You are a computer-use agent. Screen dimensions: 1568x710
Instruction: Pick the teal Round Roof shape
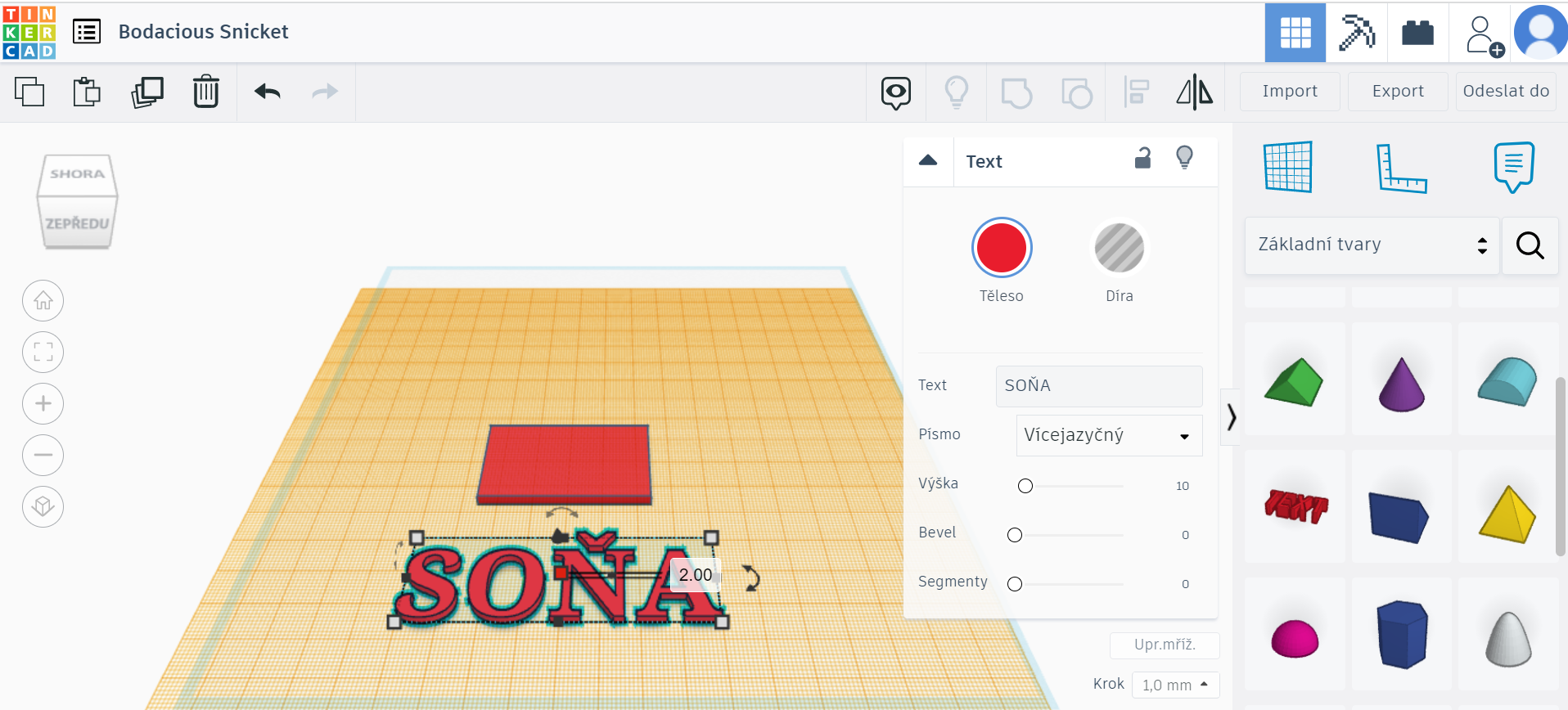[x=1508, y=379]
